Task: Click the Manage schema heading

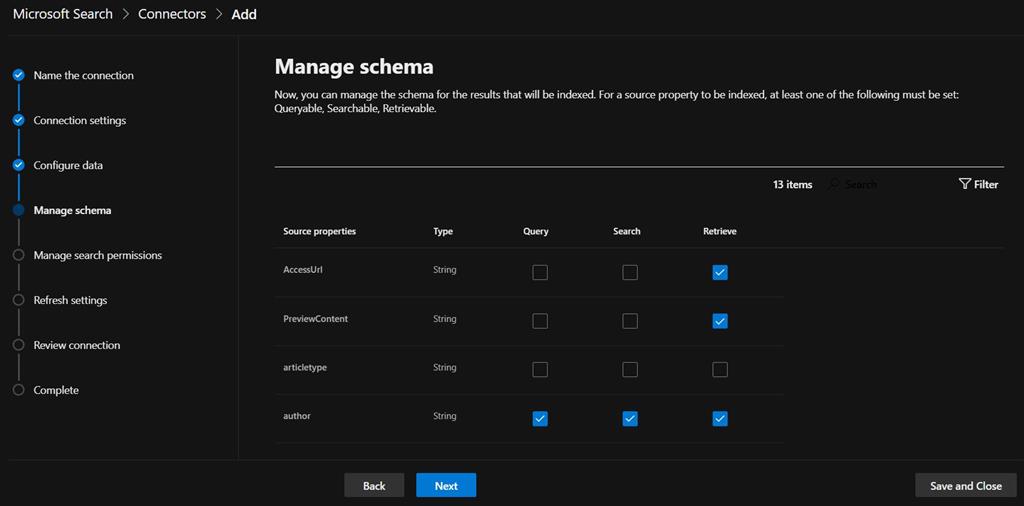Action: [x=354, y=66]
